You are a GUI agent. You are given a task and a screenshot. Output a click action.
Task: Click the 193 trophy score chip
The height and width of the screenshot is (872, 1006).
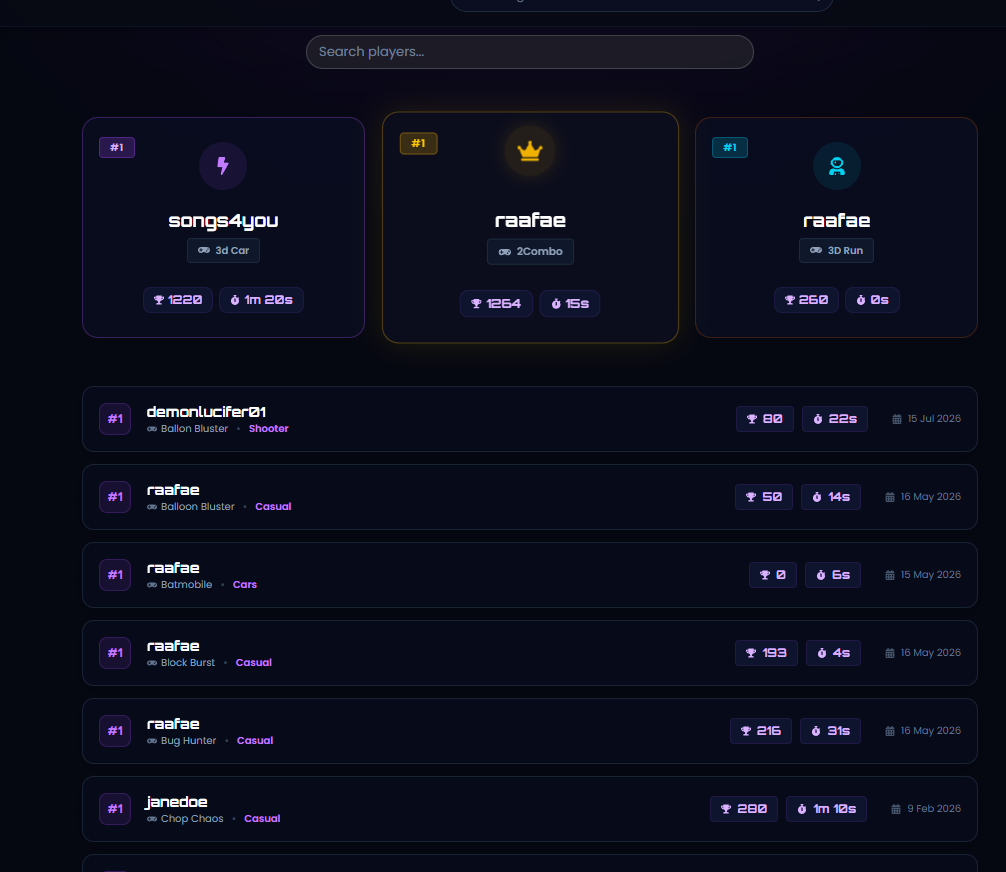tap(766, 653)
